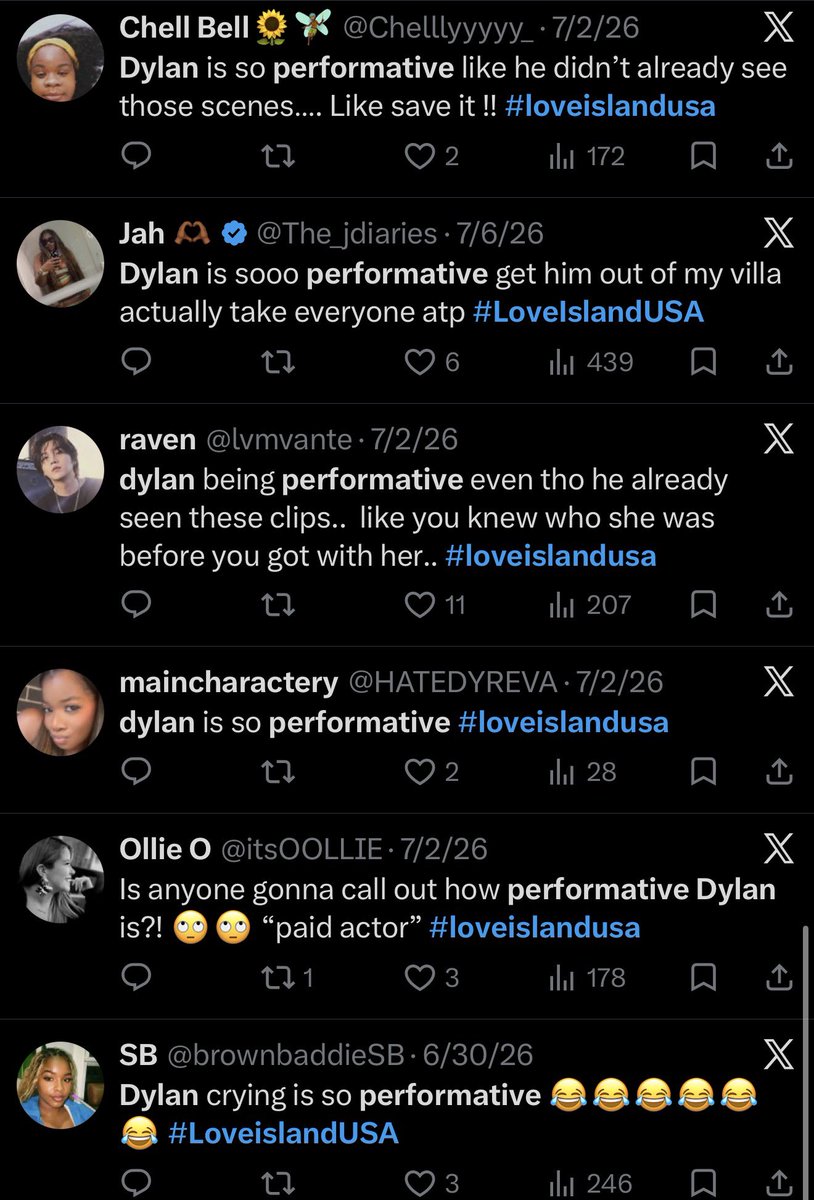Open X logo menu on Chell Bell's tweet
Screen dimensions: 814x1200
[778, 29]
